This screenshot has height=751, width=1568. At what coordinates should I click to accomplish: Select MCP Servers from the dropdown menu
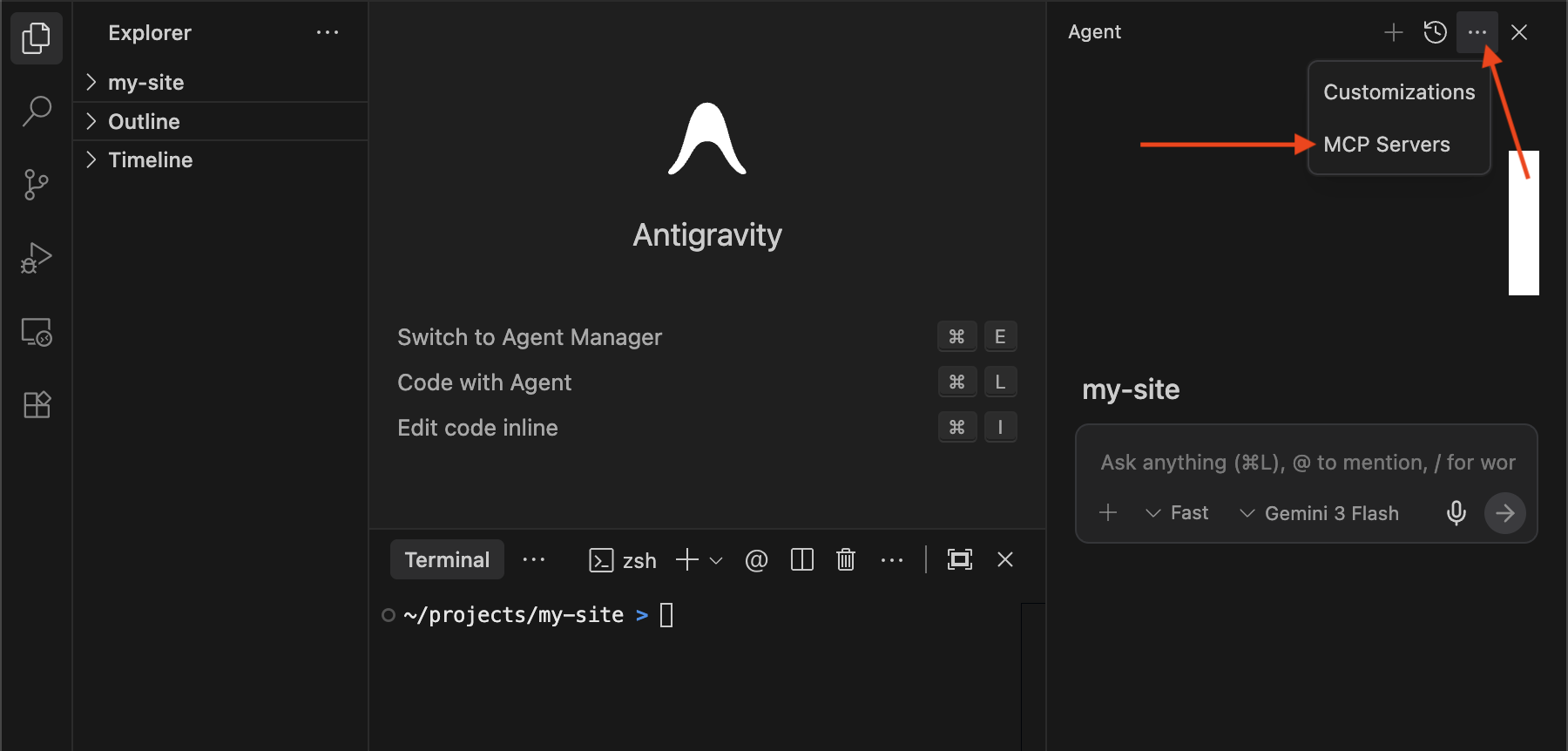pos(1387,145)
